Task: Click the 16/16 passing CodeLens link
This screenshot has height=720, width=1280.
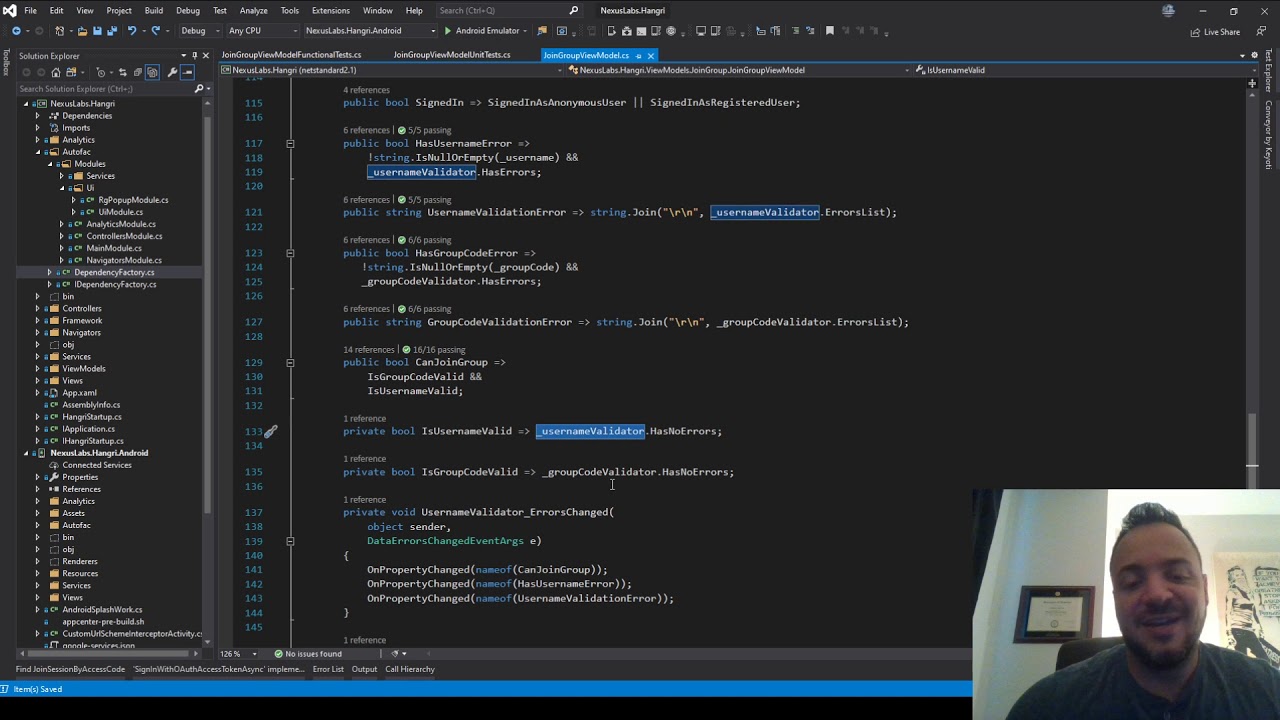Action: 434,350
